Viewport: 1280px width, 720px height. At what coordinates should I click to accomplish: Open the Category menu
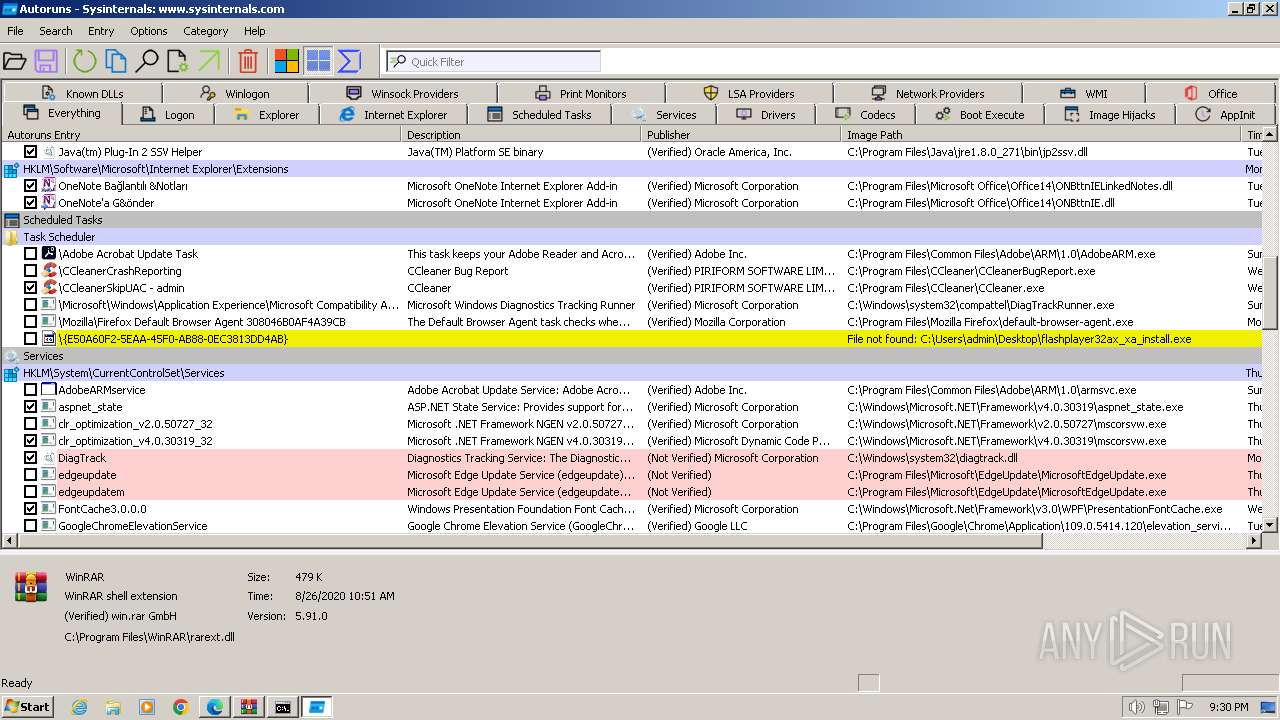click(206, 31)
